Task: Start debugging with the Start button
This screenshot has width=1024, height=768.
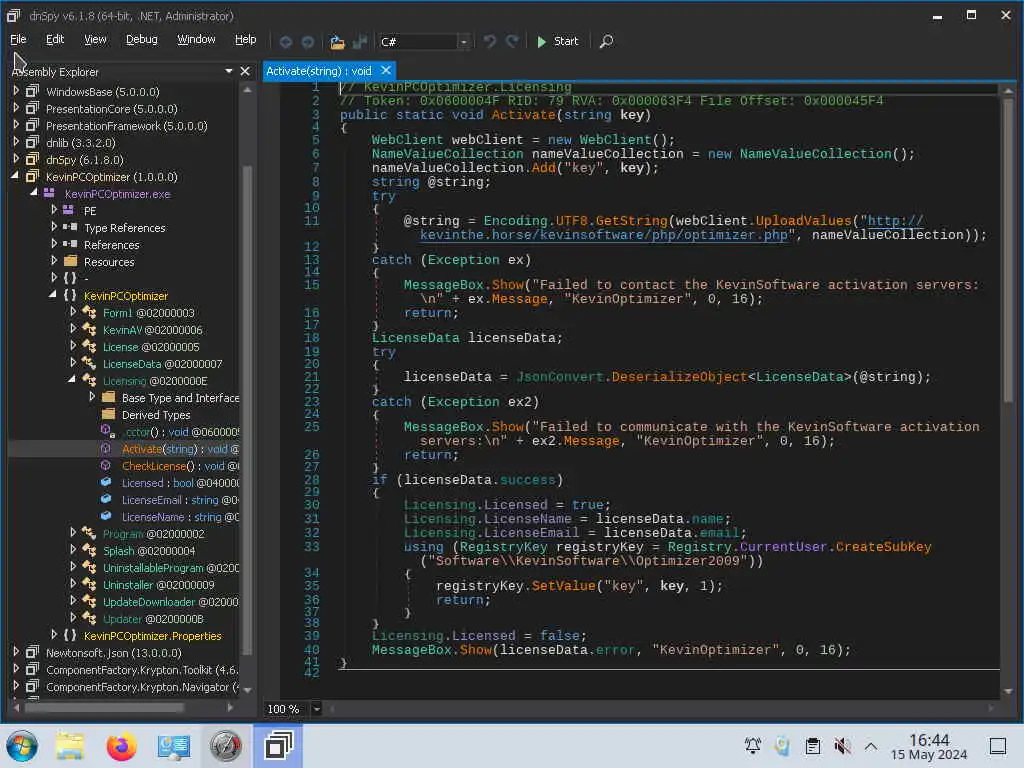Action: click(558, 41)
